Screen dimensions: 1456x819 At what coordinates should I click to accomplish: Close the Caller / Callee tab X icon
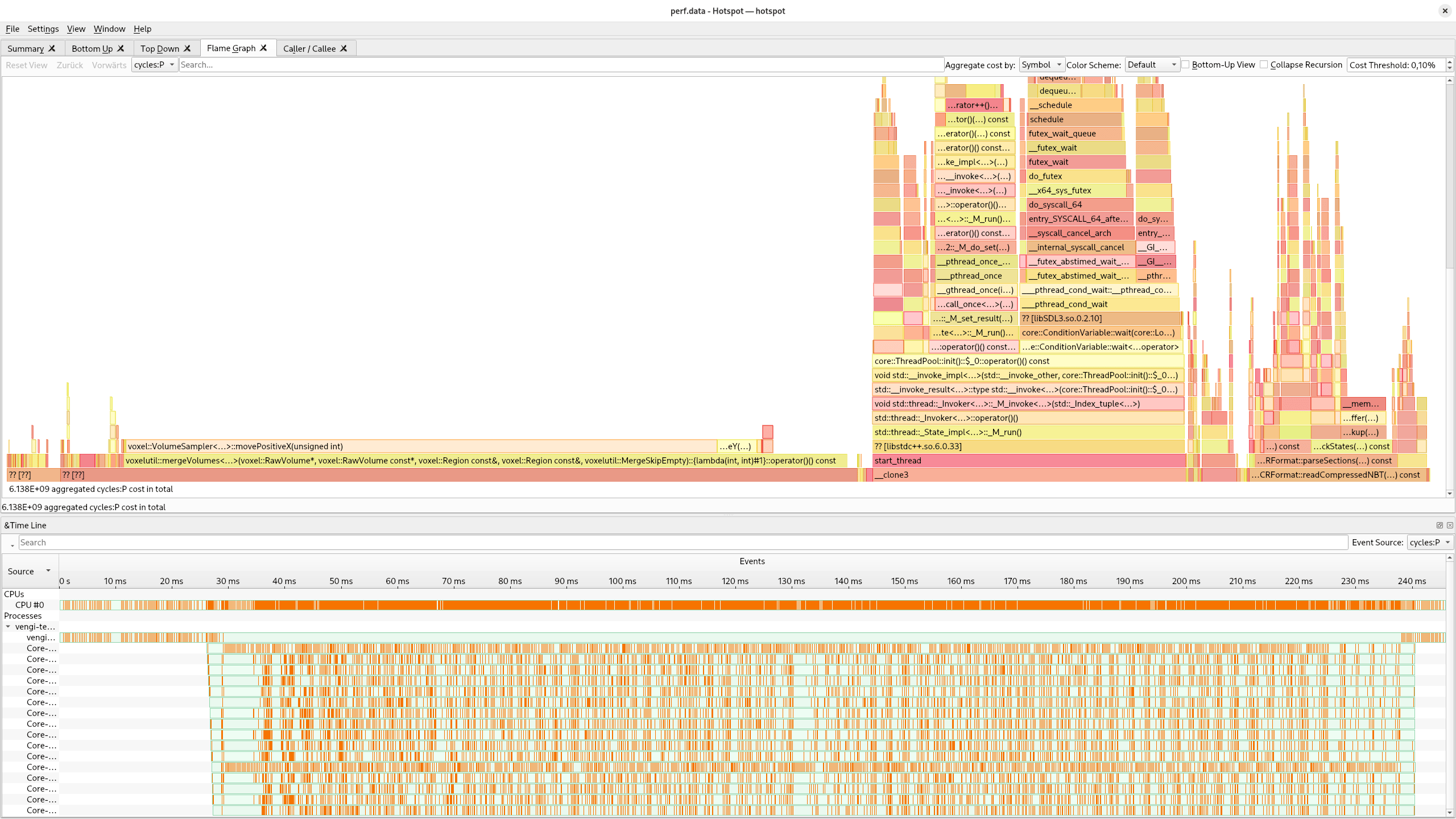[344, 48]
